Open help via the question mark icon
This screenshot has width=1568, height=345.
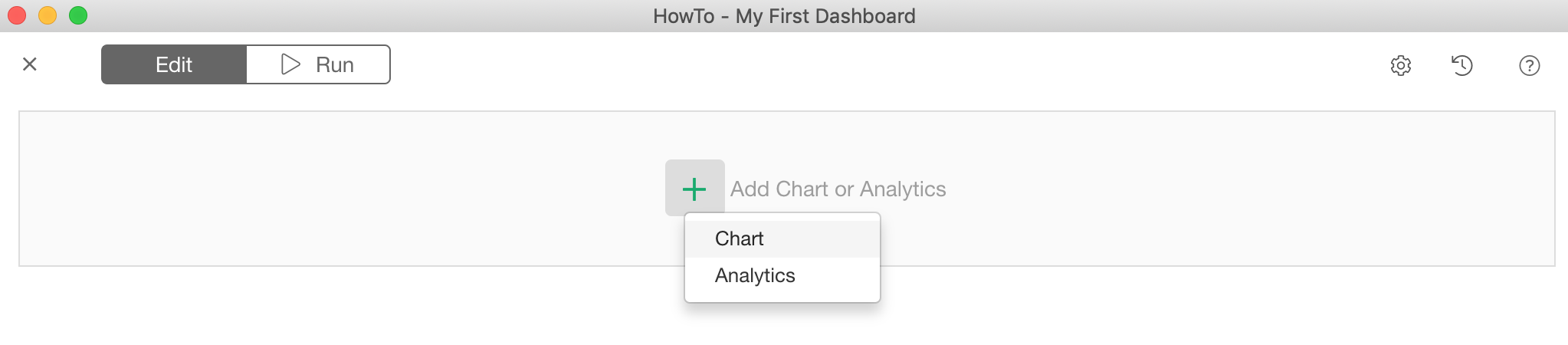coord(1530,65)
